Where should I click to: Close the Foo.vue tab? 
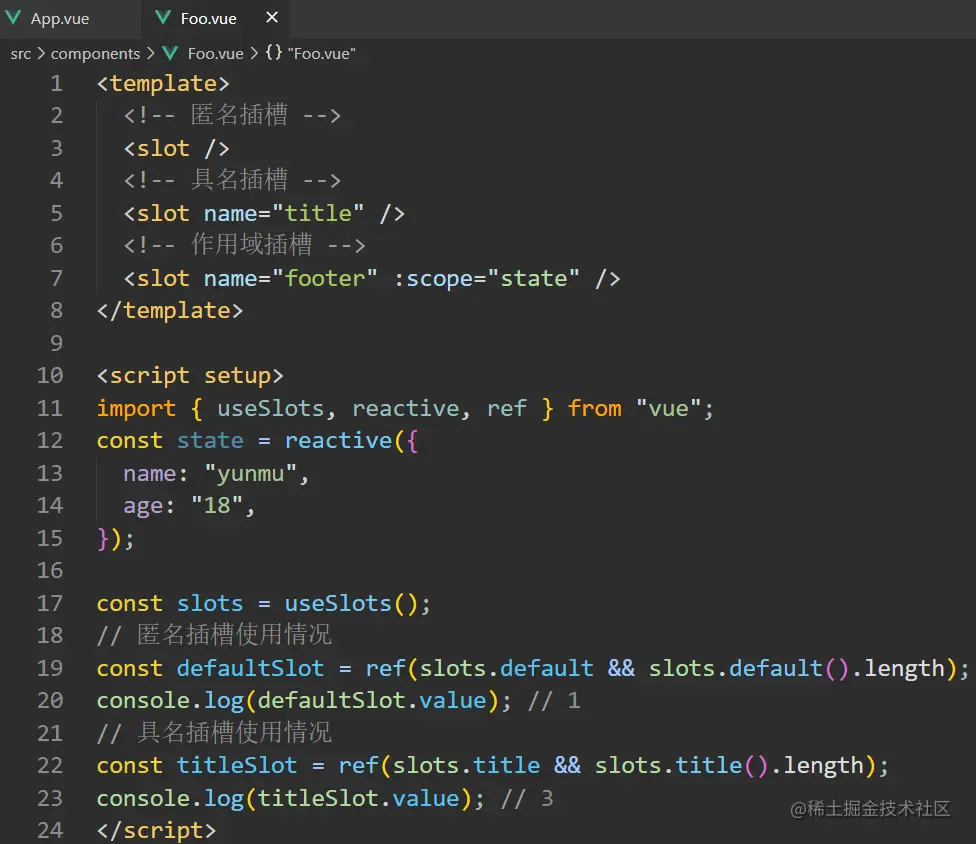click(272, 17)
